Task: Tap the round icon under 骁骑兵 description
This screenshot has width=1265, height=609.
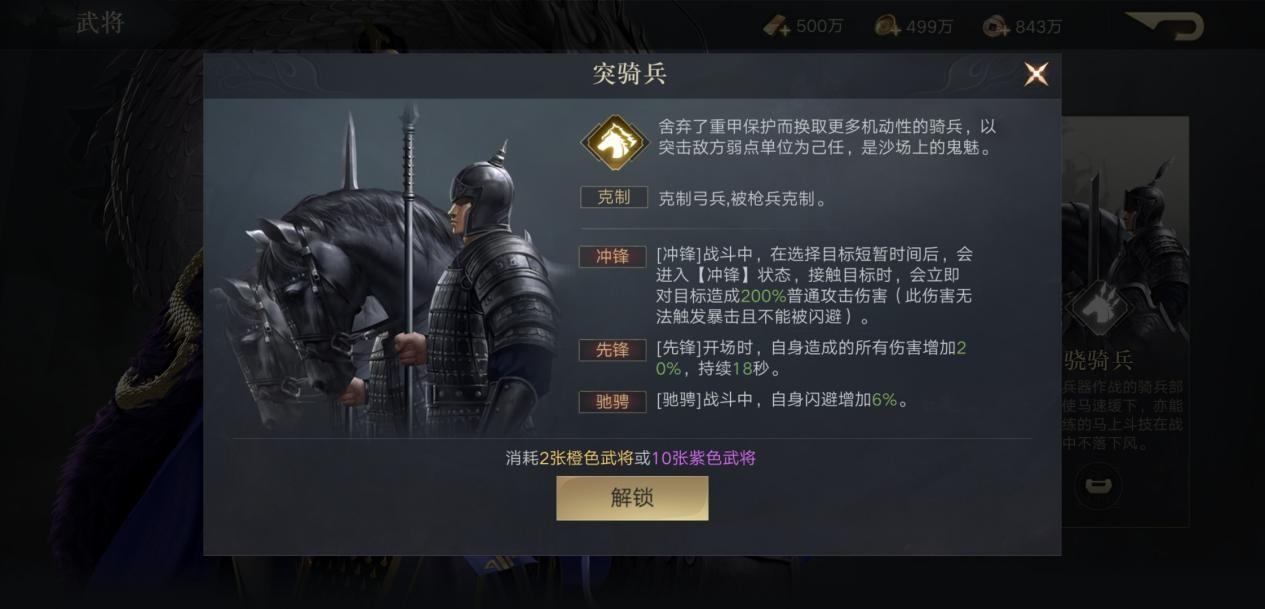Action: (1098, 486)
